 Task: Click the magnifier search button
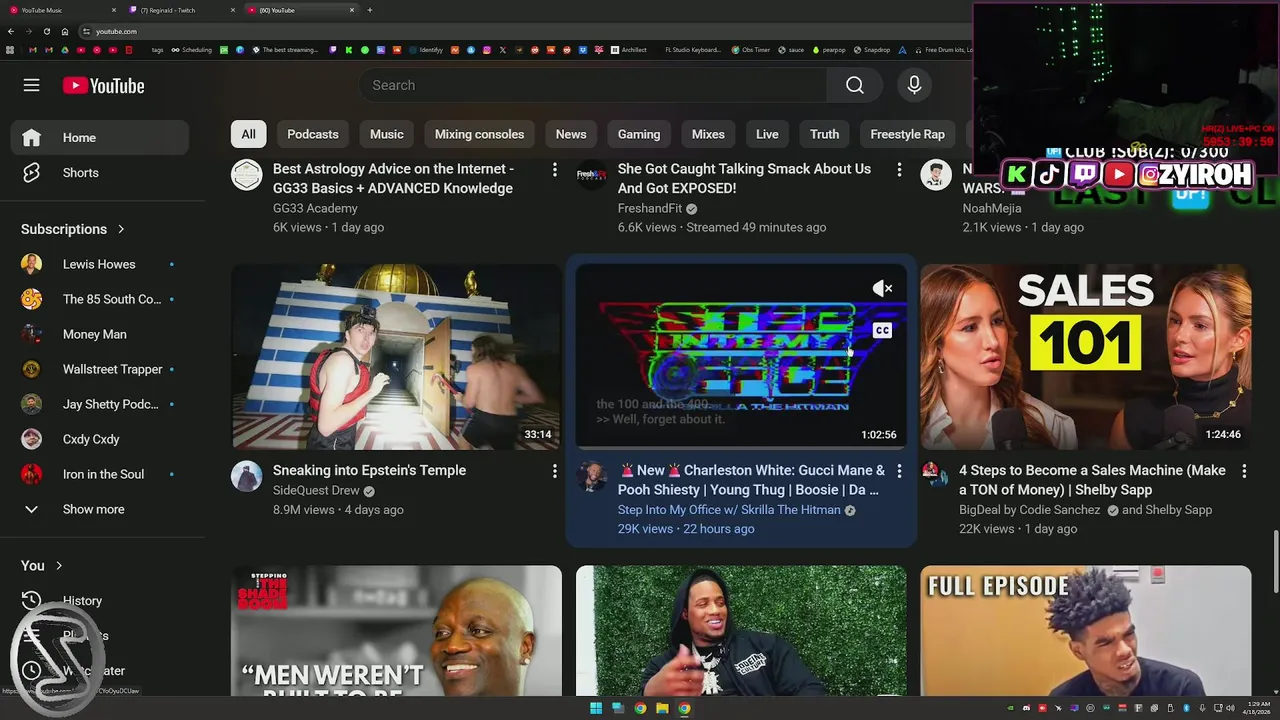[x=854, y=85]
